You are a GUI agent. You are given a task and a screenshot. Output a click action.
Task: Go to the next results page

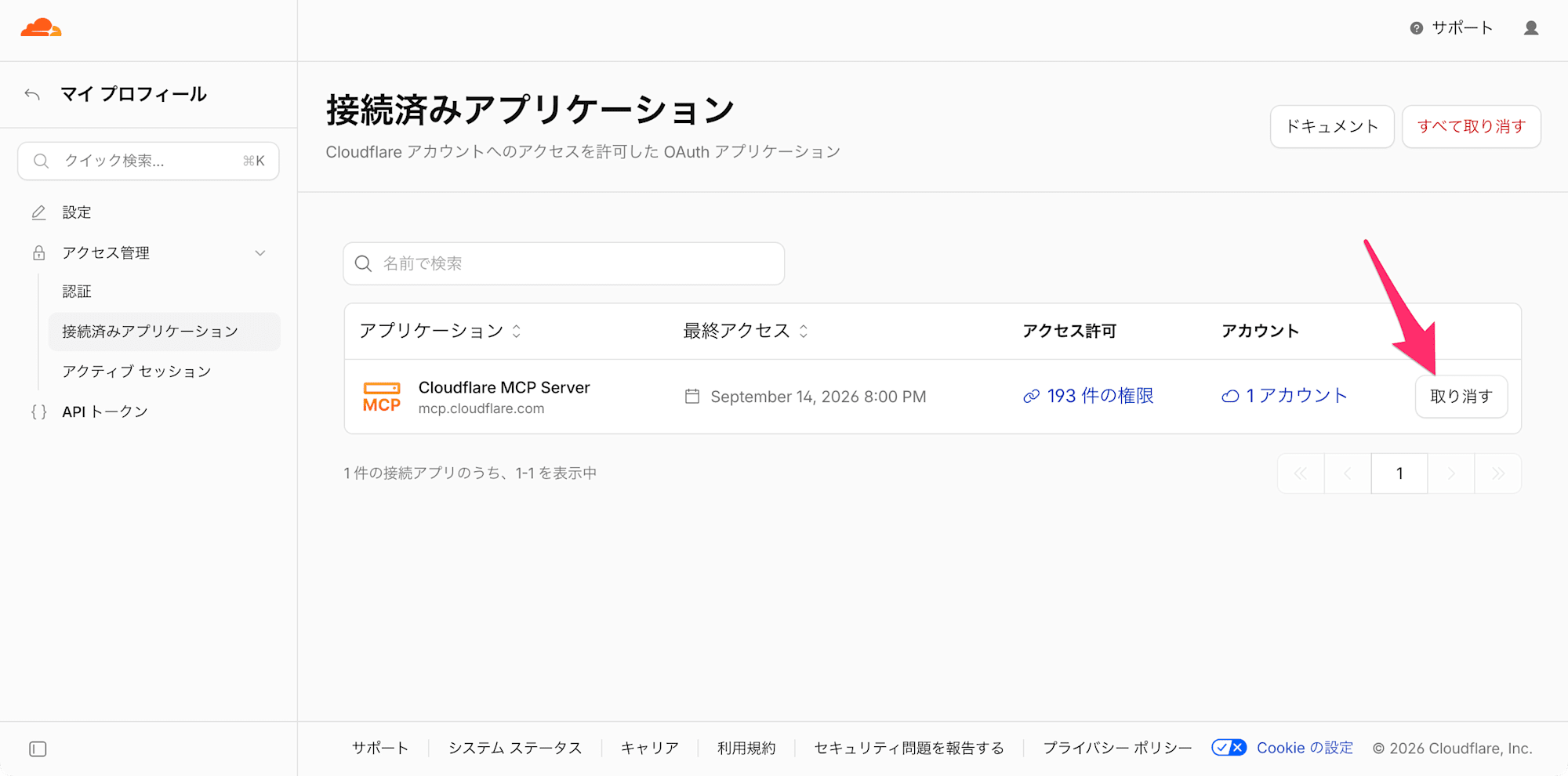coord(1451,473)
